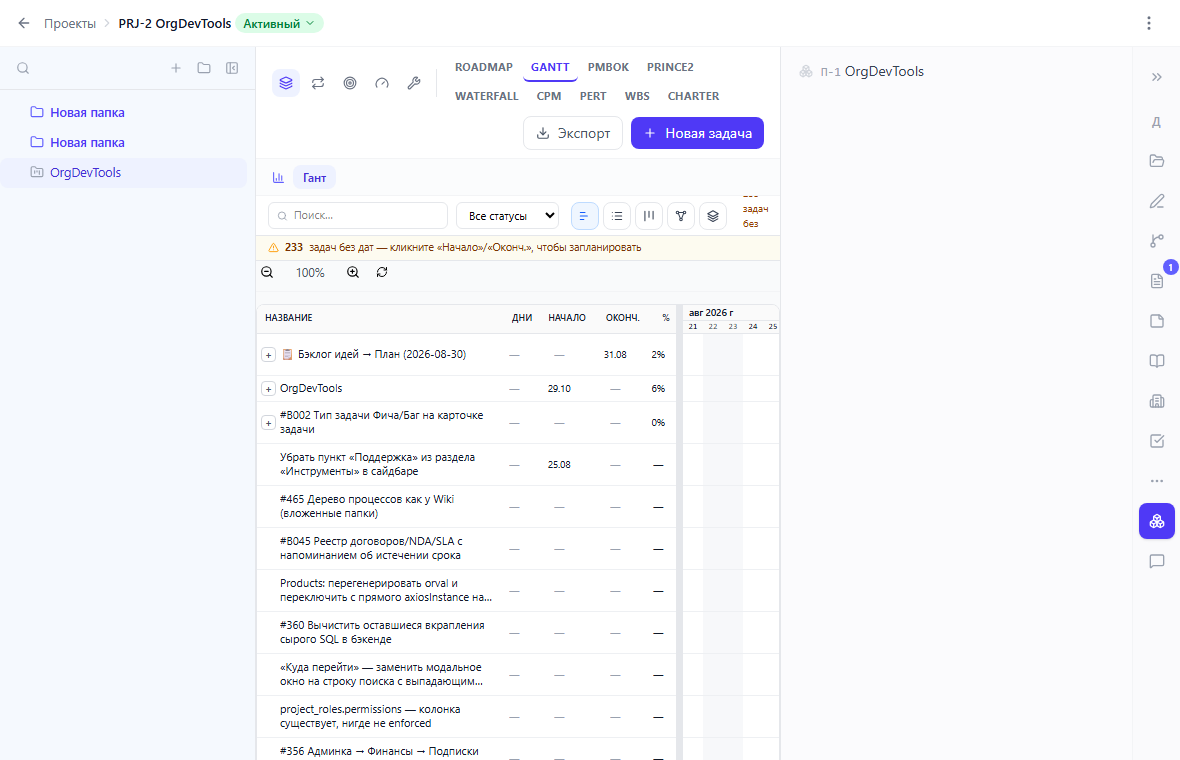The image size is (1180, 760).
Task: Expand the OrgDevTools task row
Action: coord(268,389)
